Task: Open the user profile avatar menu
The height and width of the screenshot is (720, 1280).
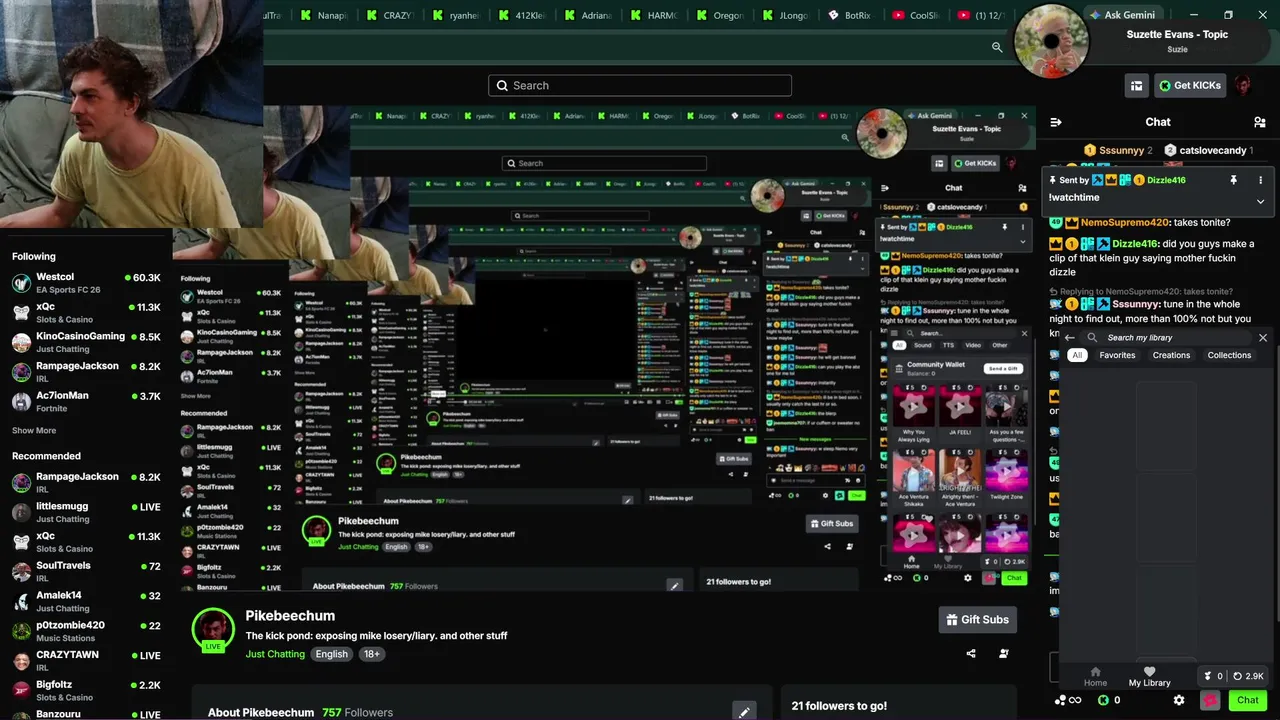Action: click(x=1243, y=85)
